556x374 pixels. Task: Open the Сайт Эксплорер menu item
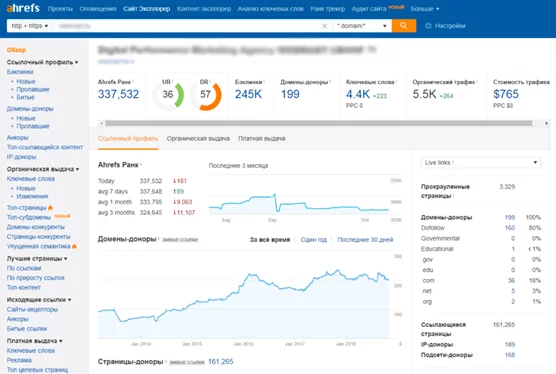(146, 9)
